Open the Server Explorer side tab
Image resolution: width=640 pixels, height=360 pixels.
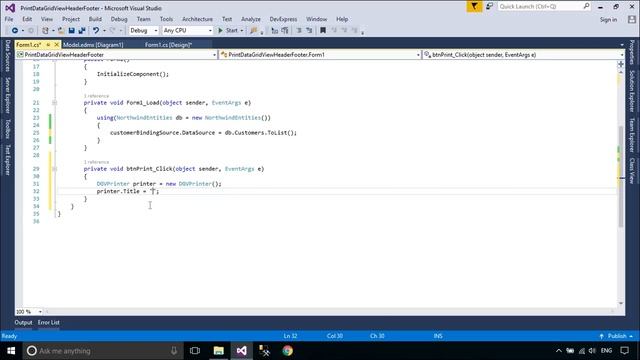(7, 95)
